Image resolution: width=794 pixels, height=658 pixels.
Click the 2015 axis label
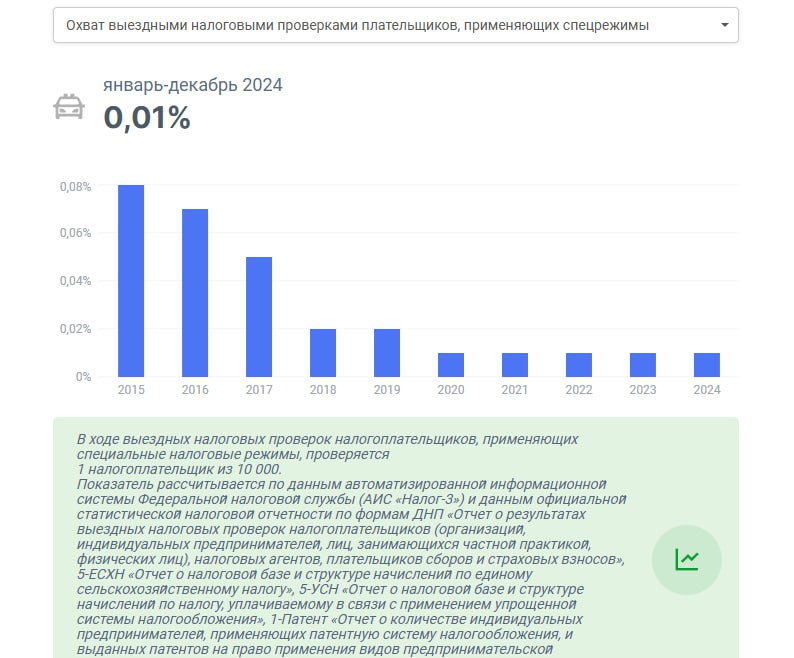click(x=131, y=390)
